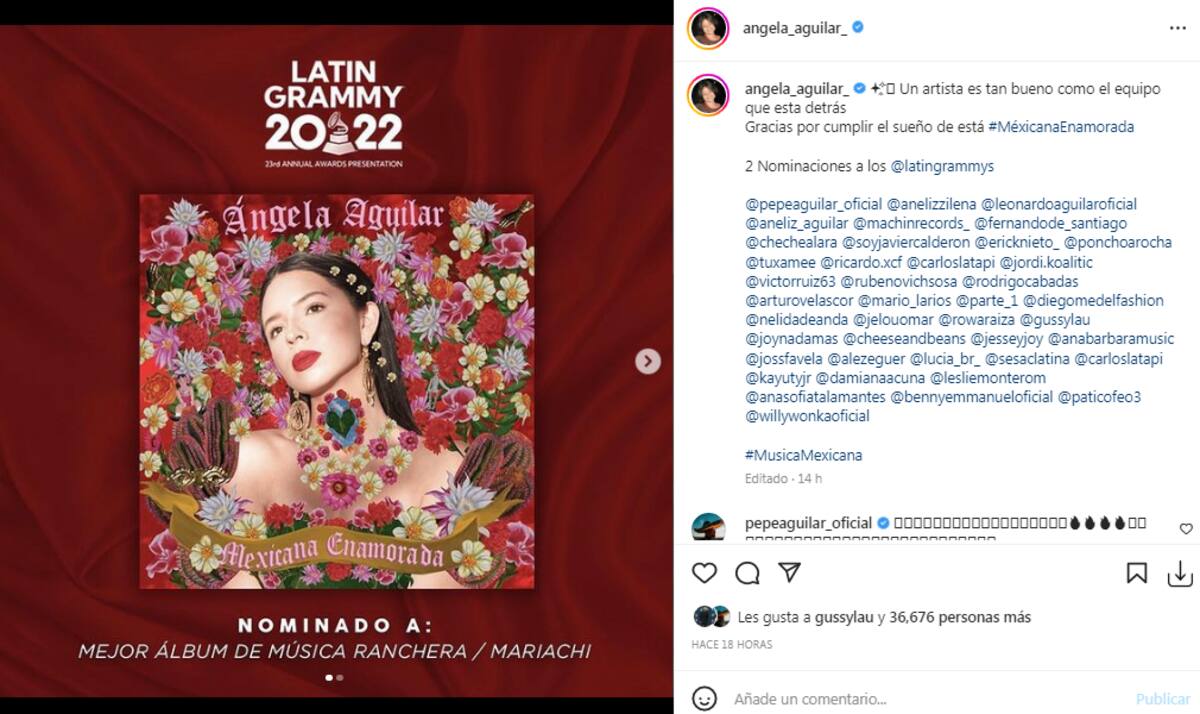Click the Publicar button

[x=1163, y=699]
